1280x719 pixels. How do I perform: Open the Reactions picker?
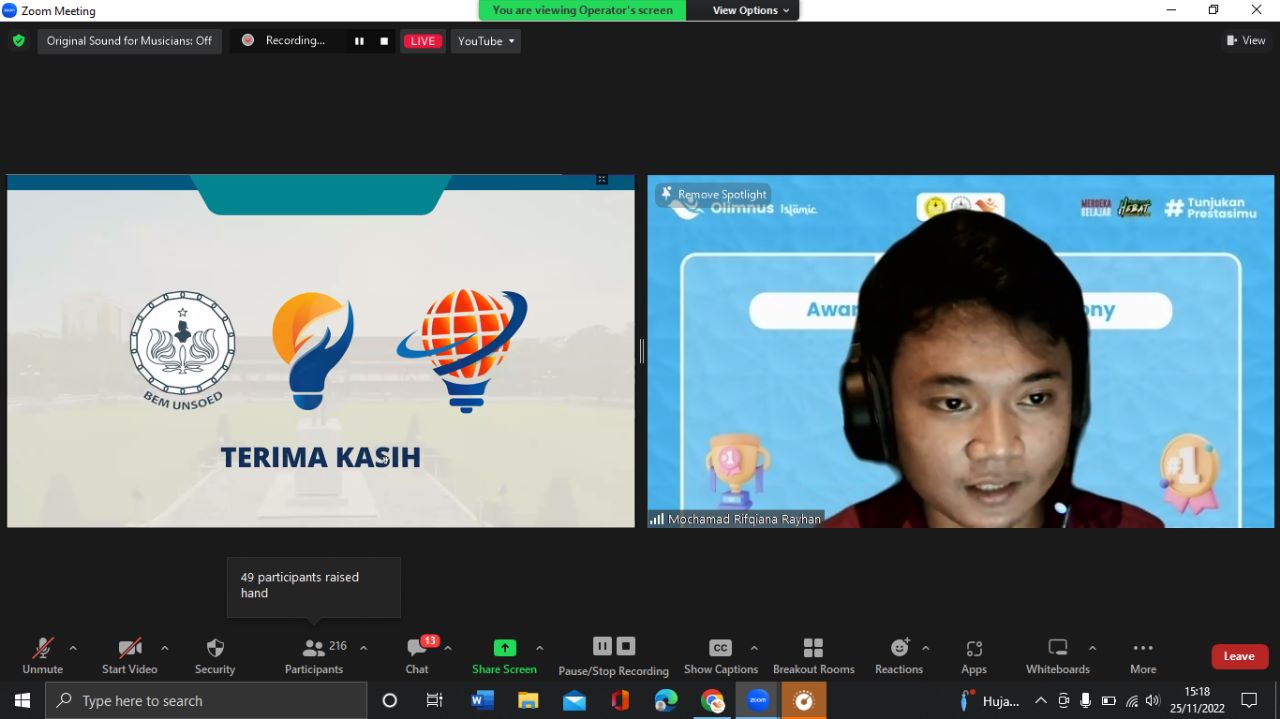click(x=899, y=655)
